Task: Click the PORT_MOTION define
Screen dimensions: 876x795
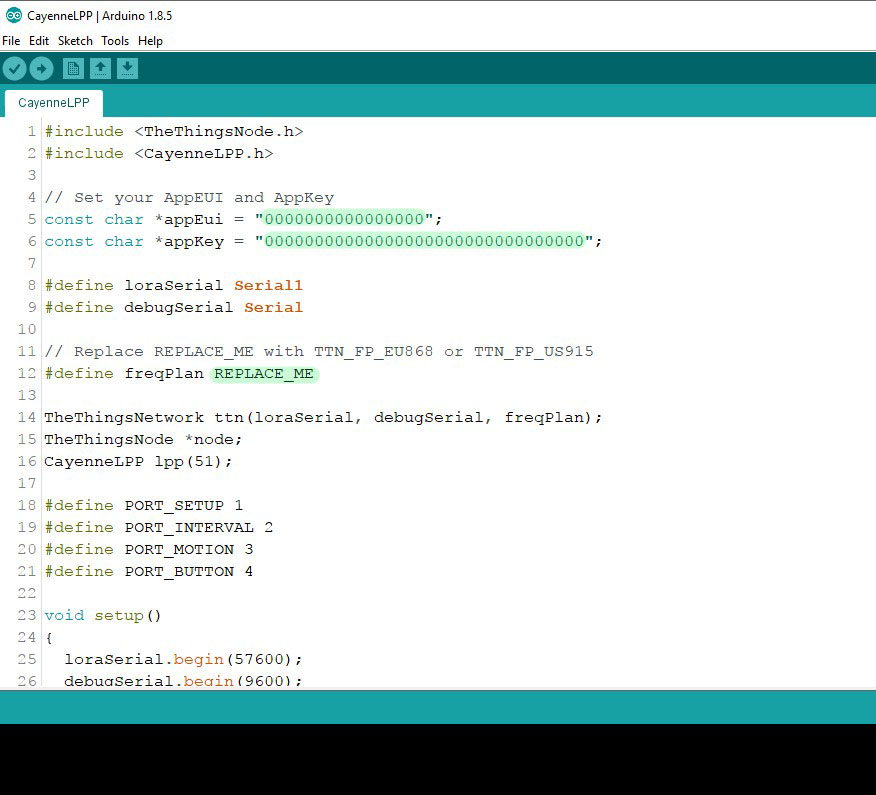Action: click(x=149, y=550)
